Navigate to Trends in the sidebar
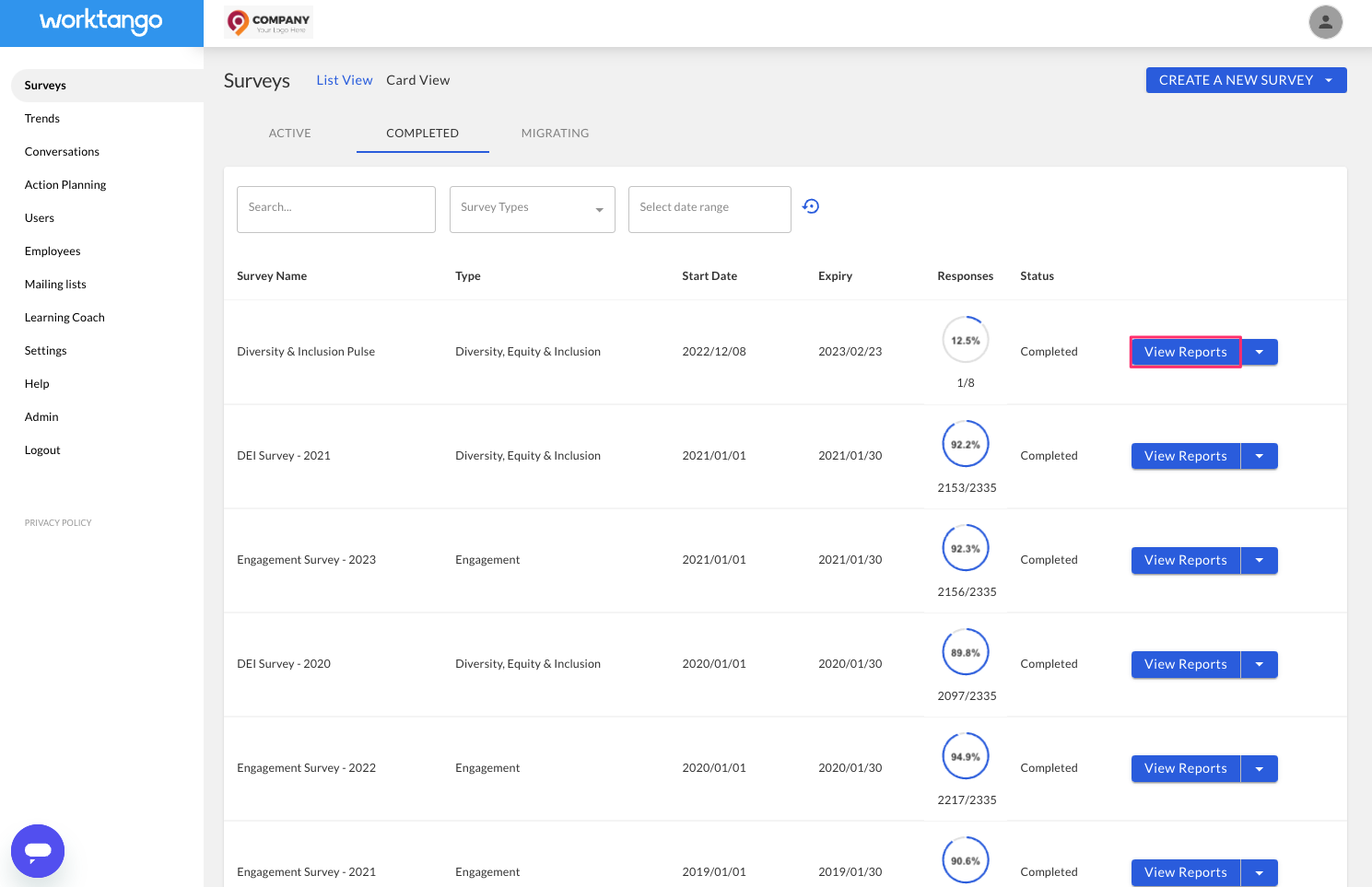Screen dimensions: 1372x887 (42, 118)
